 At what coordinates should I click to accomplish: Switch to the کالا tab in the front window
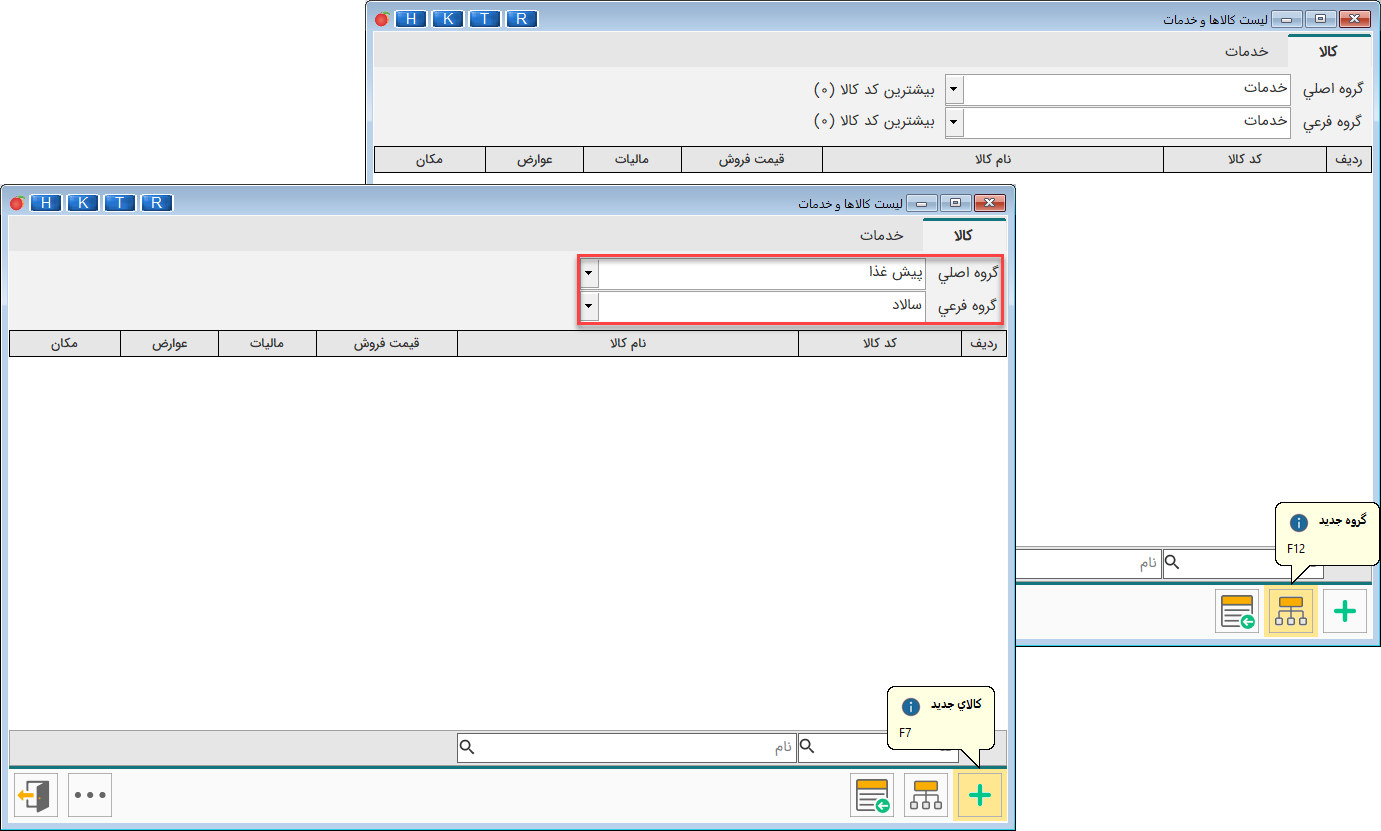(963, 236)
